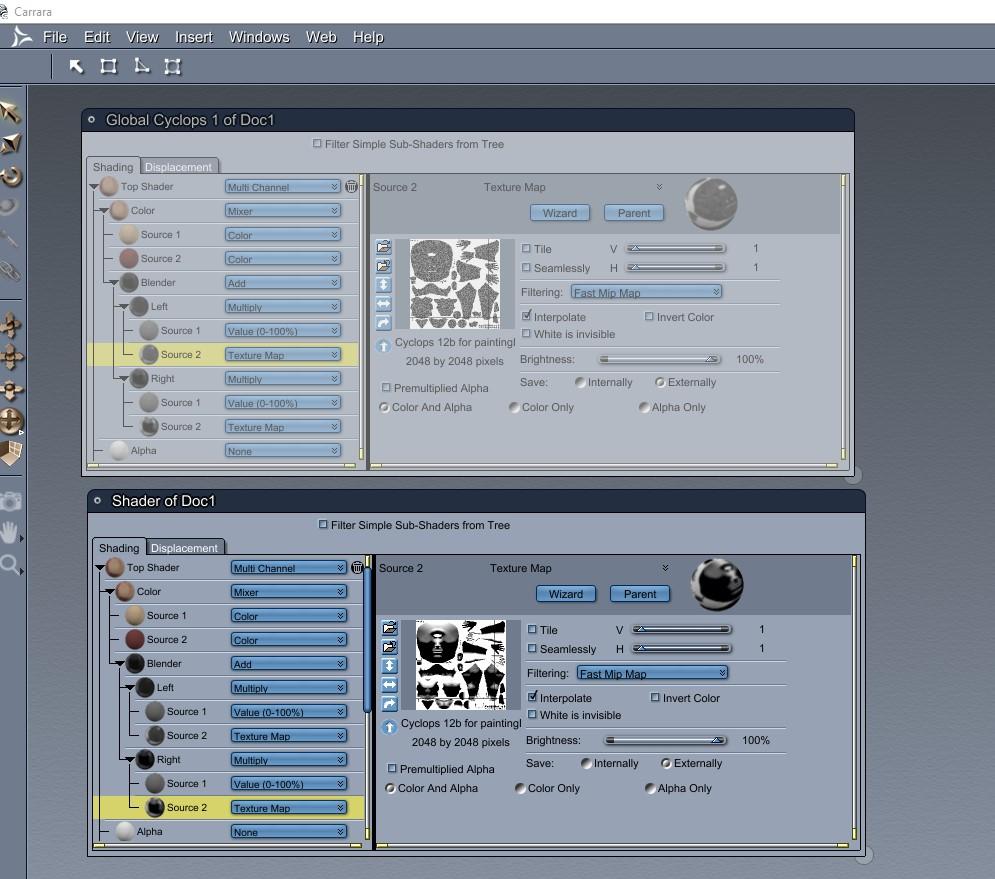This screenshot has width=995, height=879.
Task: Open Filtering Fast Mip Map dropdown in Global Cyclops
Action: coord(646,292)
